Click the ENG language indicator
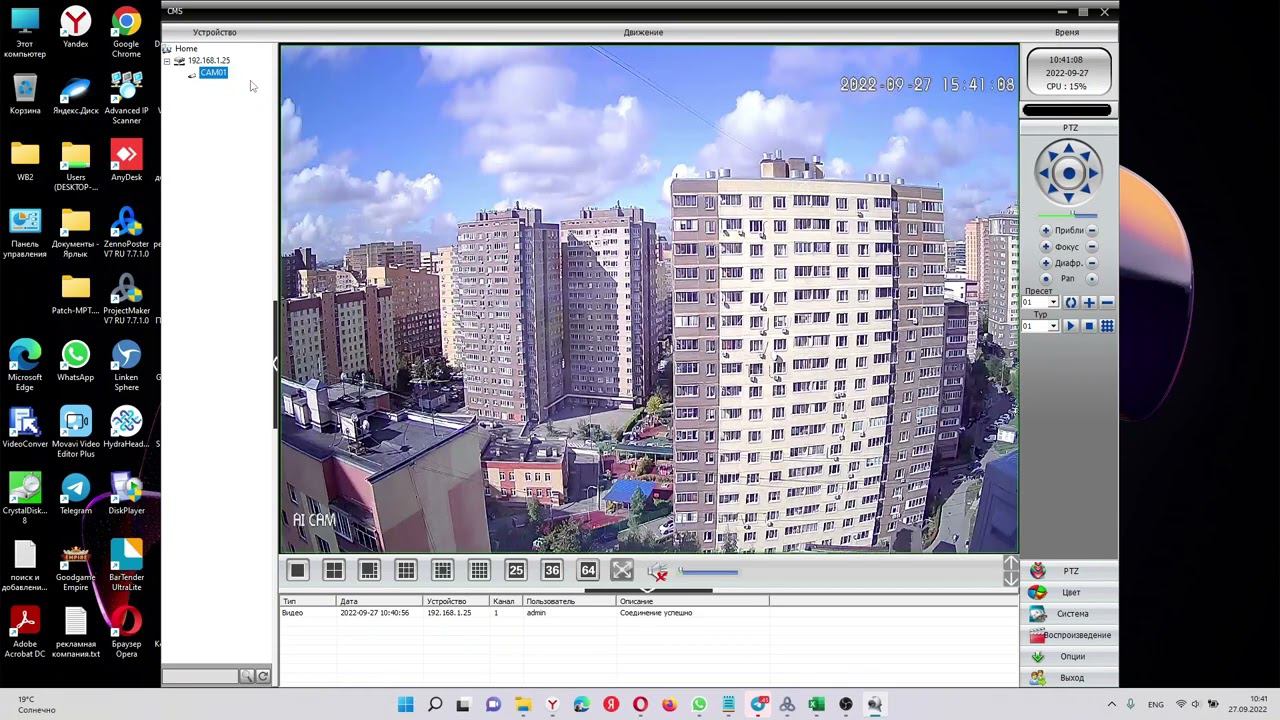This screenshot has width=1280, height=720. click(1156, 705)
